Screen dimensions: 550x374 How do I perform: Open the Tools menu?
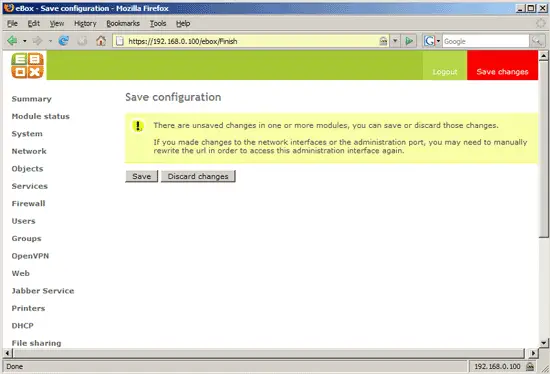click(x=158, y=24)
